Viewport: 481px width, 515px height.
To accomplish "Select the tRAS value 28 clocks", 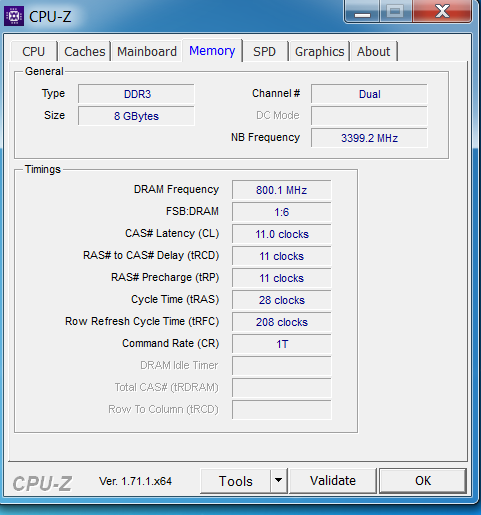I will (282, 300).
